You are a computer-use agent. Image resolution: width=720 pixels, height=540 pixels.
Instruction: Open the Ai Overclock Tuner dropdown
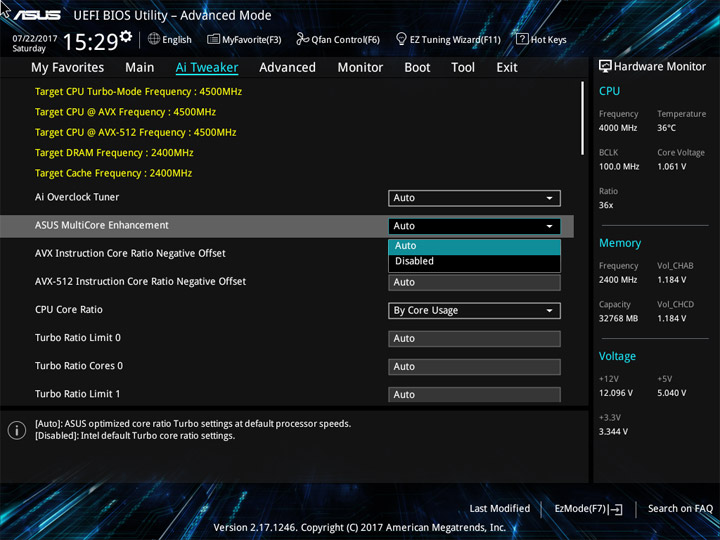(474, 198)
